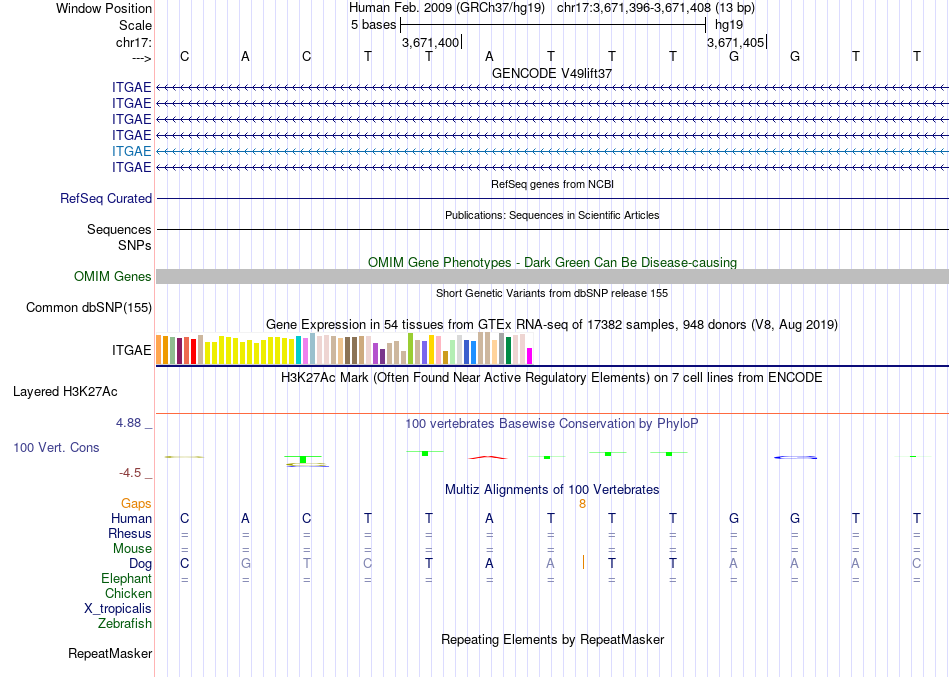This screenshot has width=950, height=677.
Task: Click the blue PhyloP conservation bar
Action: [x=796, y=457]
